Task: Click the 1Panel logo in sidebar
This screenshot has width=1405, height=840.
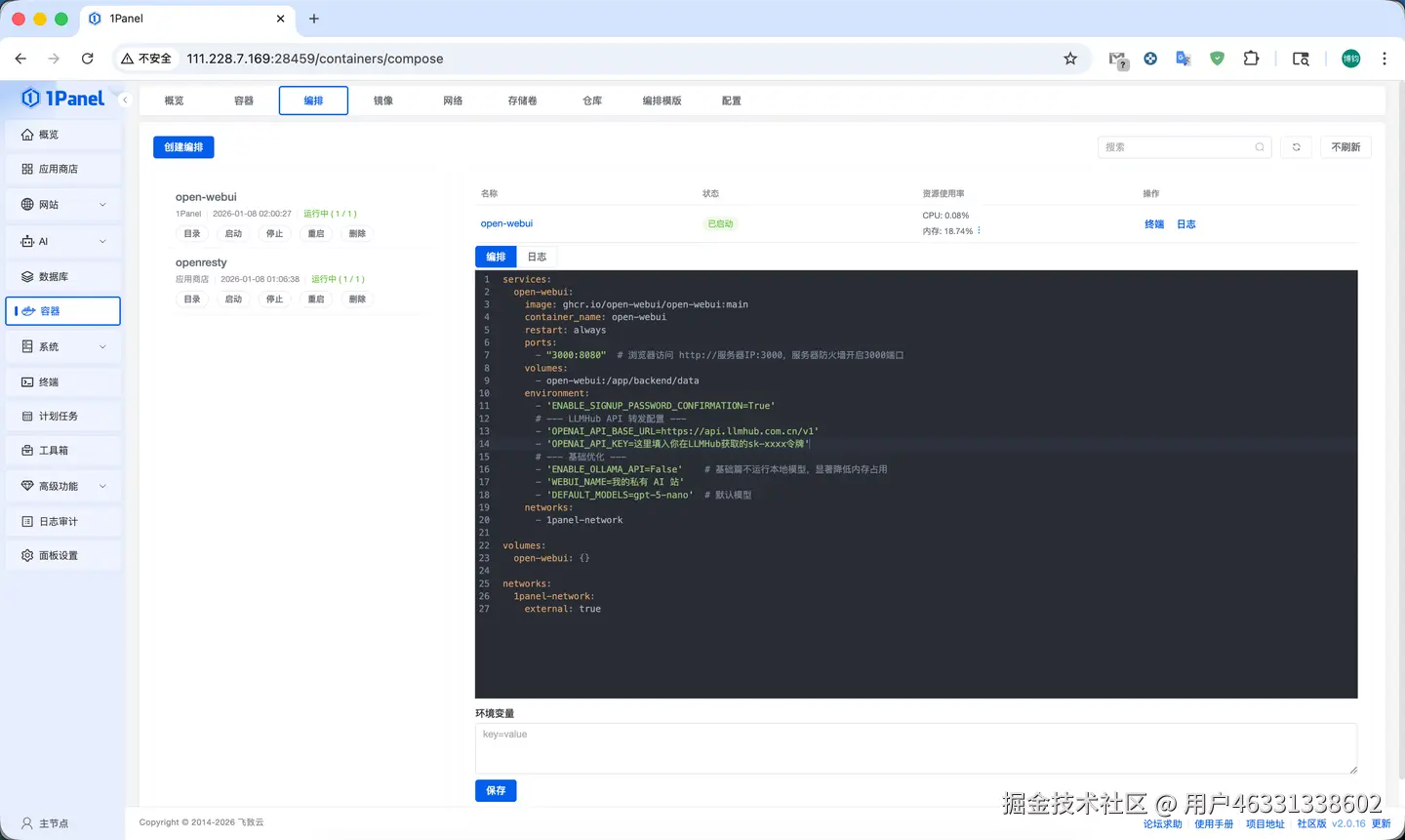Action: (62, 99)
